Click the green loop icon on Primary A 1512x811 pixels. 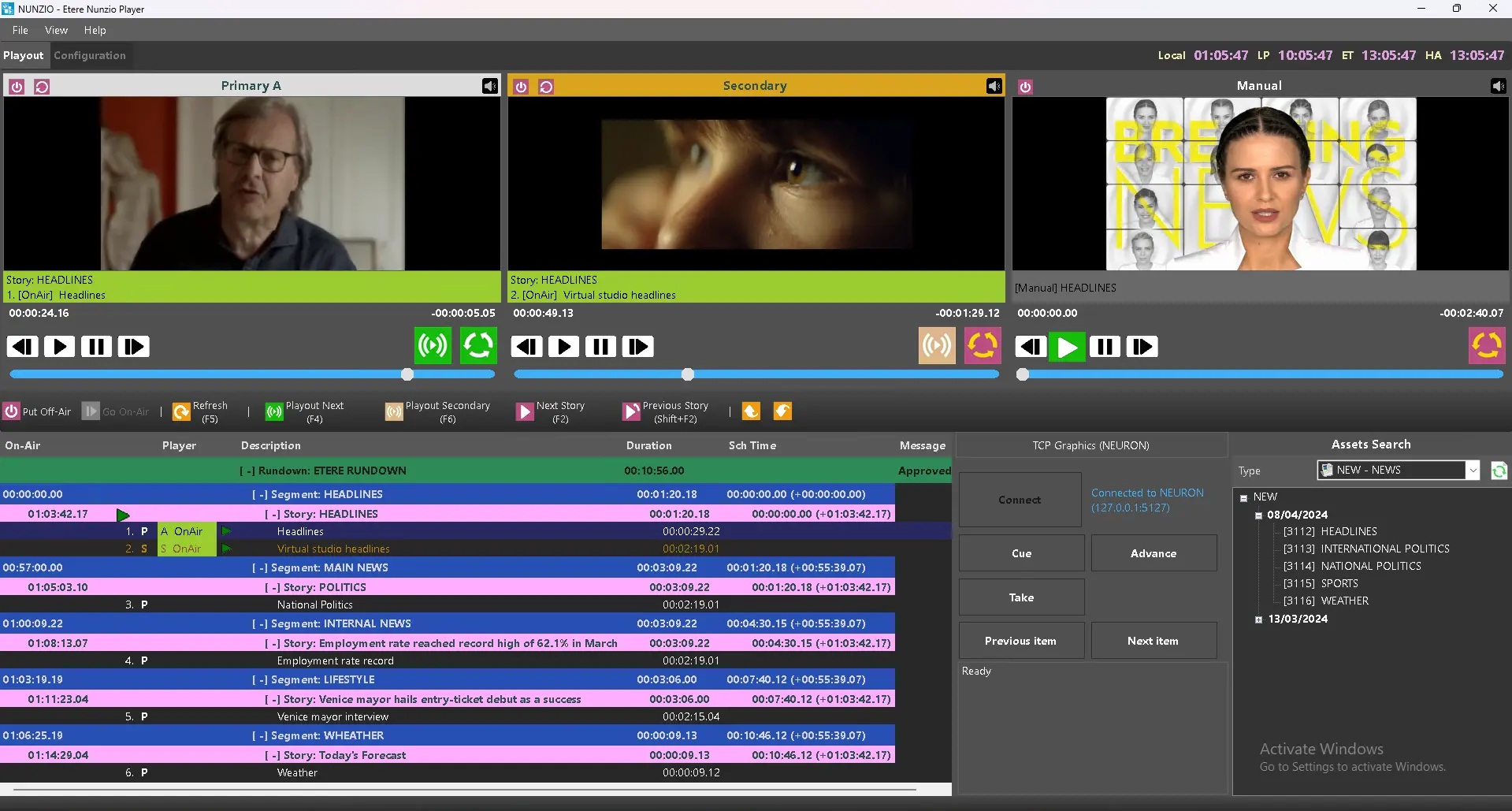(478, 346)
